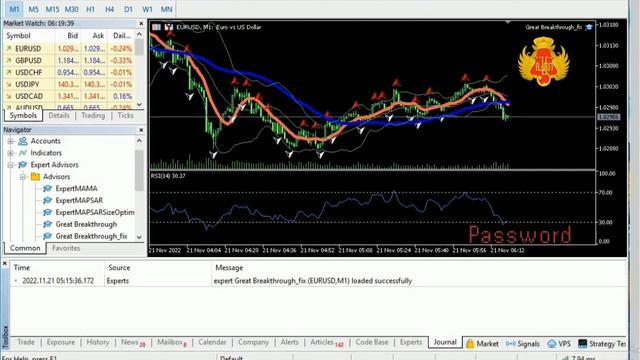Click Market Watch scrollbar down arrow
This screenshot has width=640, height=360.
coord(140,104)
